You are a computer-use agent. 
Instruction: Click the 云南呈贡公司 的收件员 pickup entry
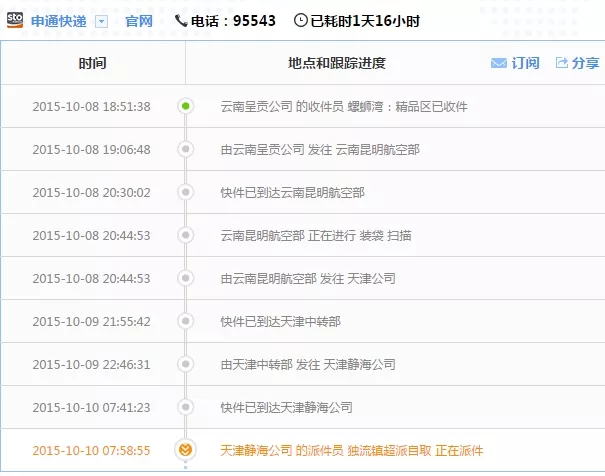coord(344,107)
